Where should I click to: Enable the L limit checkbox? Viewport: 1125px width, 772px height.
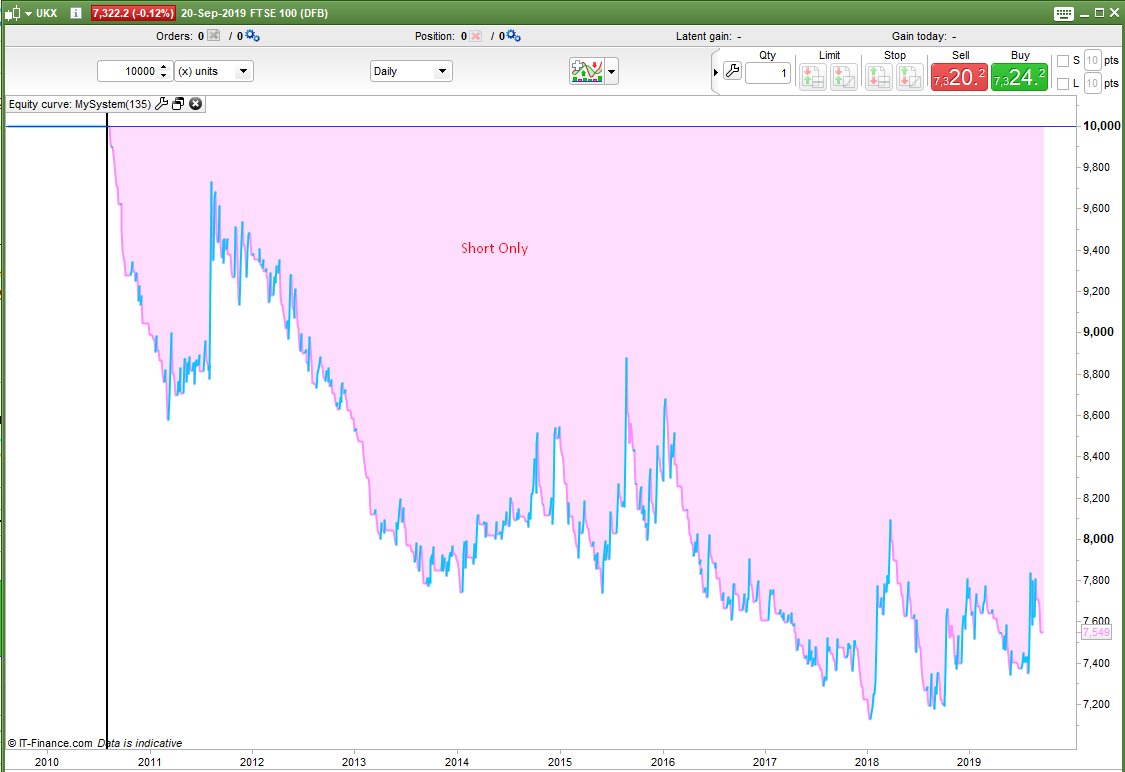click(x=1063, y=84)
